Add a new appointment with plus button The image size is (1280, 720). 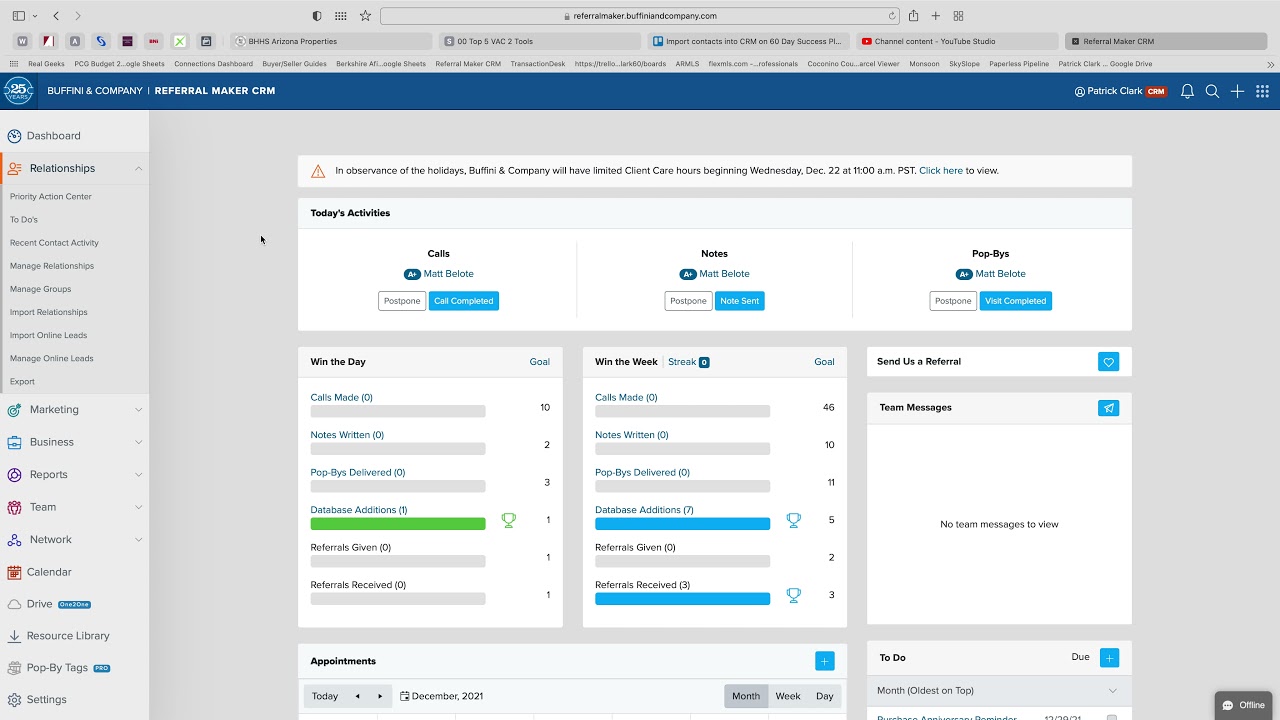824,661
